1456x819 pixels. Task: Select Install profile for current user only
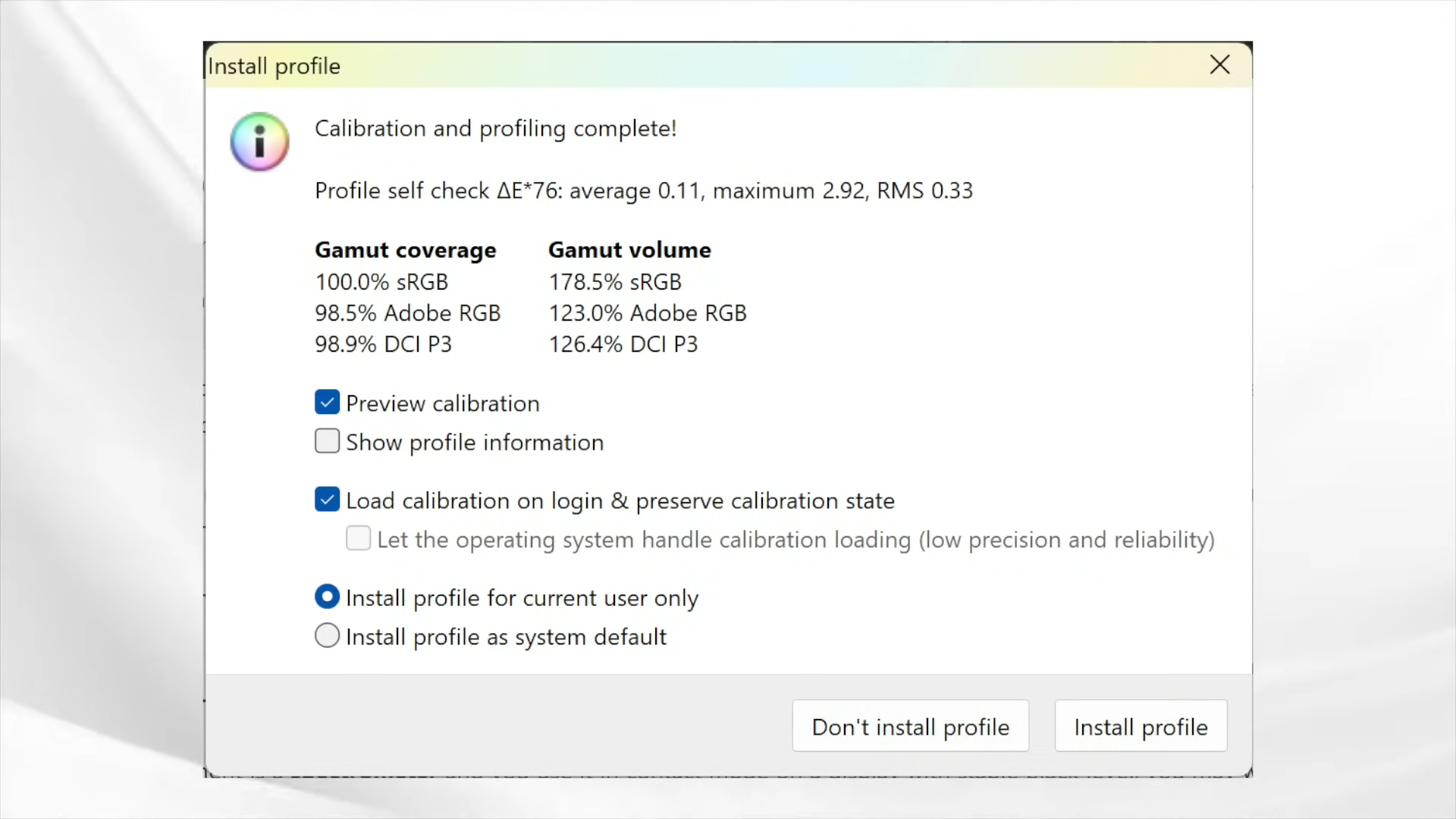[x=327, y=597]
